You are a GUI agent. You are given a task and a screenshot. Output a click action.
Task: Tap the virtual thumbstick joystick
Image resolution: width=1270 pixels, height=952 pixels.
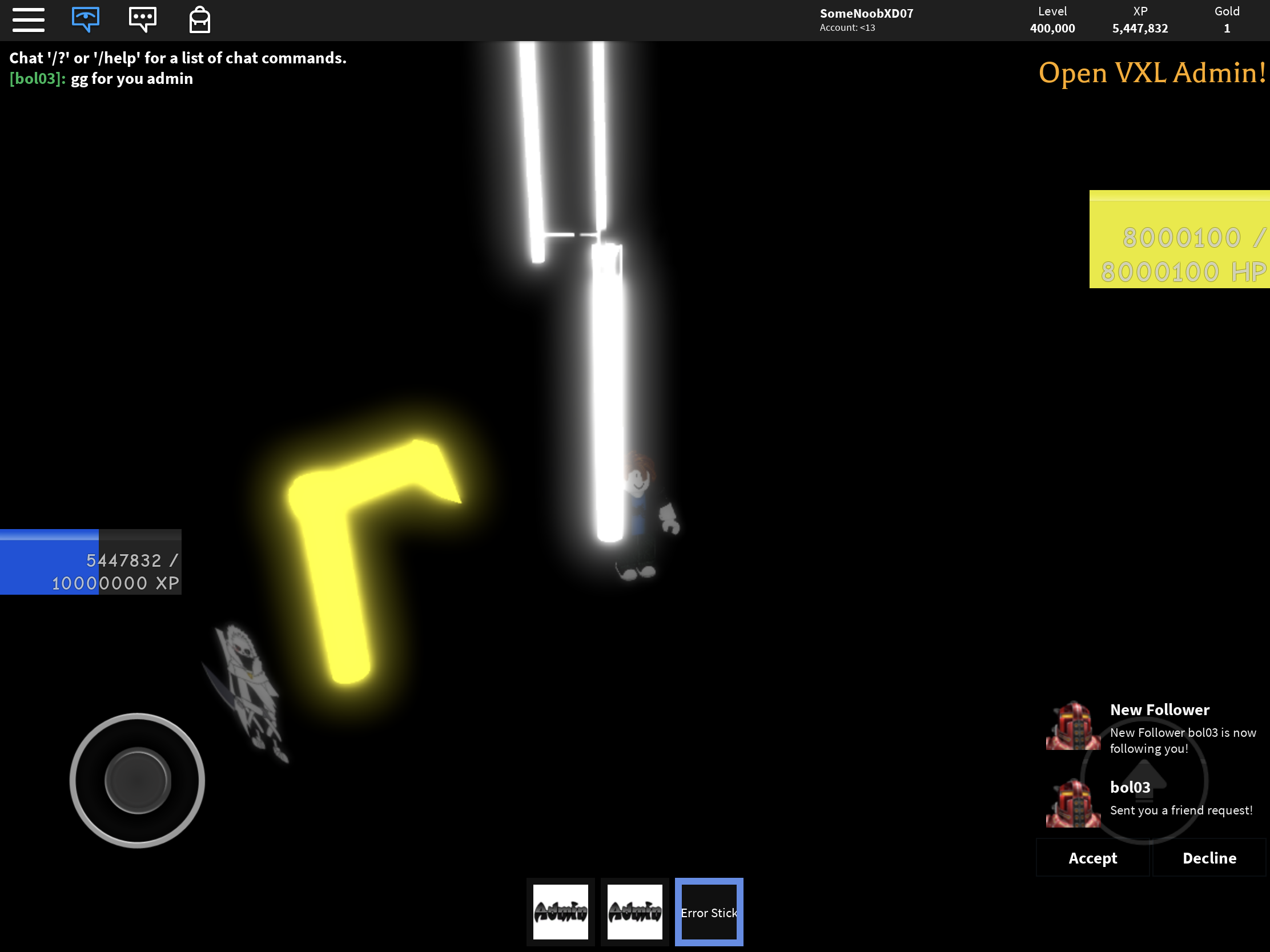(x=137, y=780)
